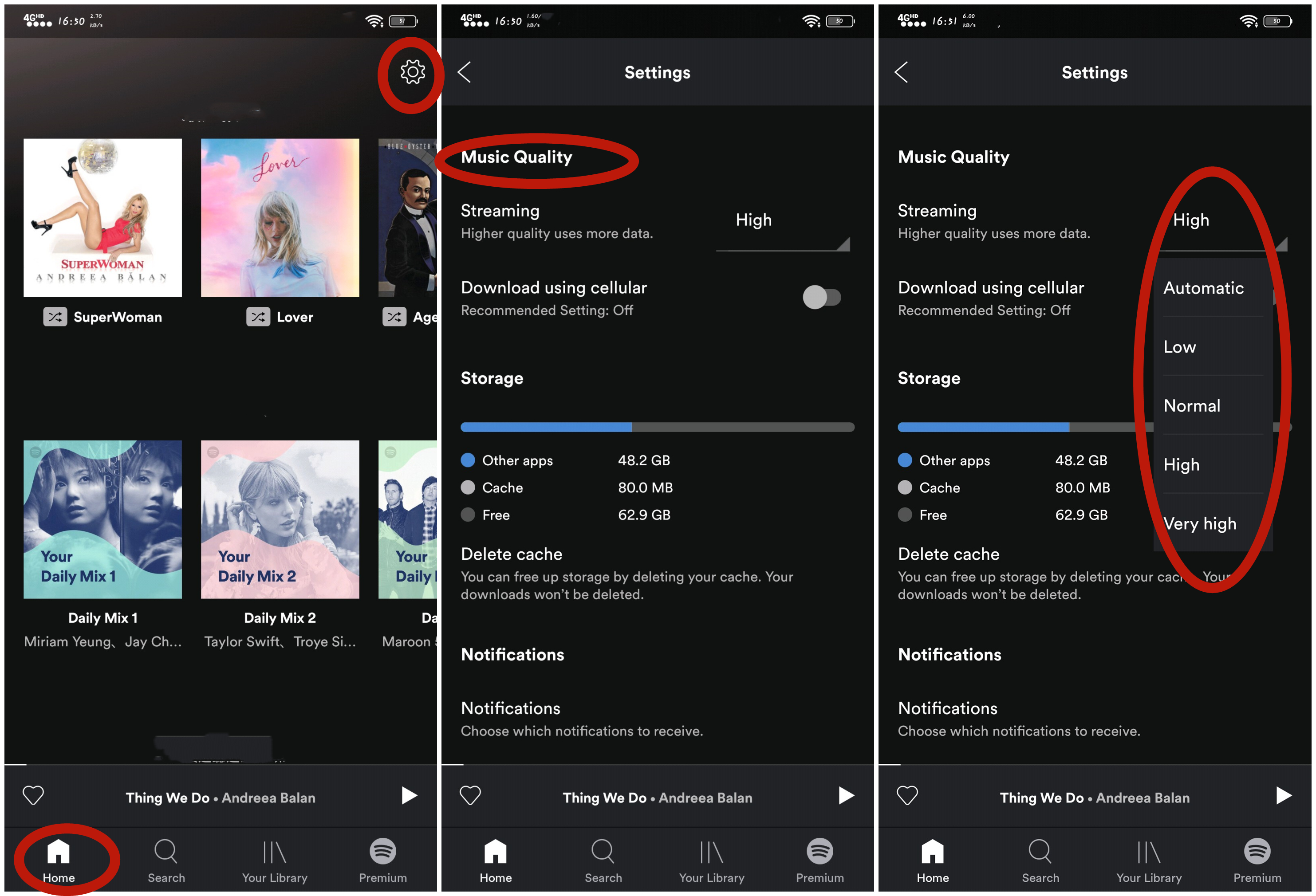Like current song with heart on middle screen
Viewport: 1316px width, 896px height.
470,796
